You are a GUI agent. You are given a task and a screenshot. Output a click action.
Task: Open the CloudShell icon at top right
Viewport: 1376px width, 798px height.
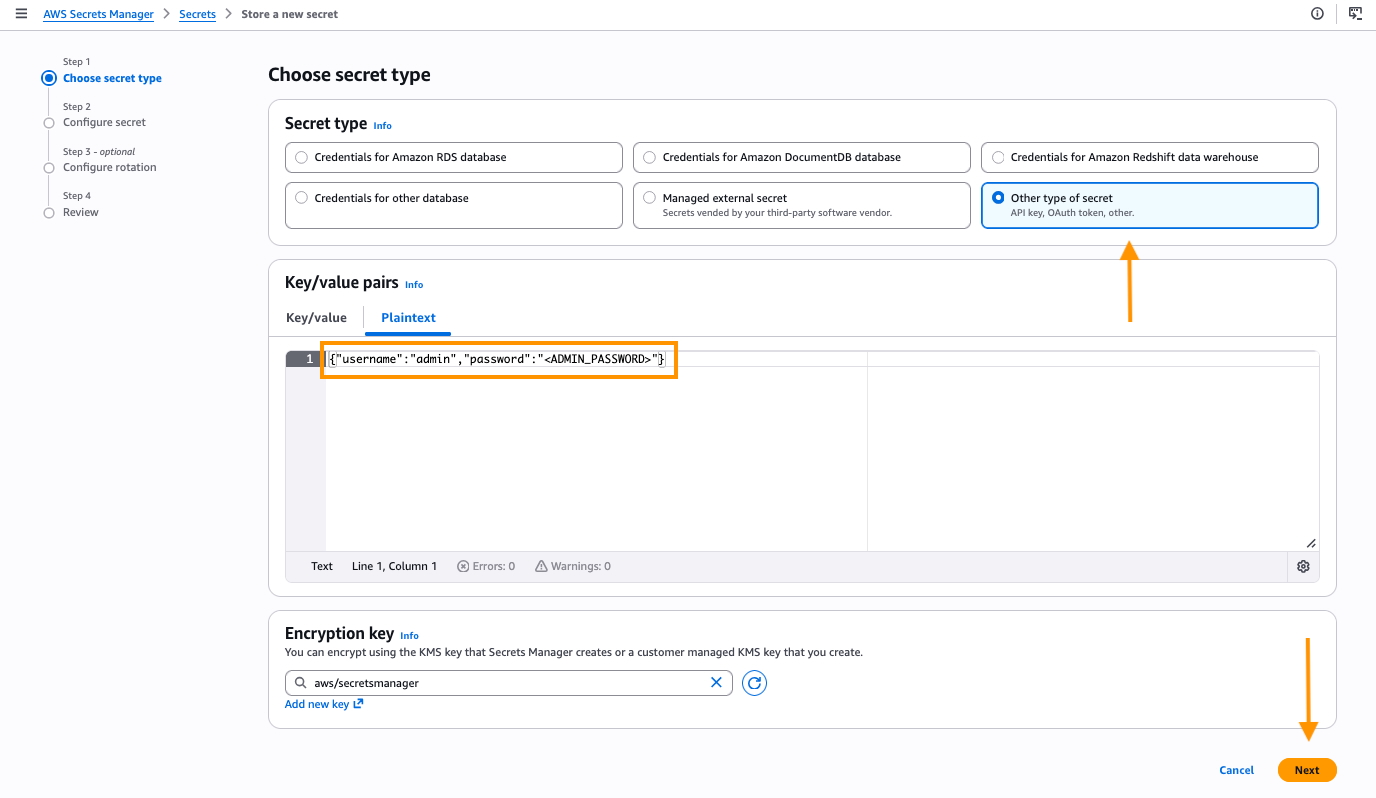click(x=1355, y=14)
